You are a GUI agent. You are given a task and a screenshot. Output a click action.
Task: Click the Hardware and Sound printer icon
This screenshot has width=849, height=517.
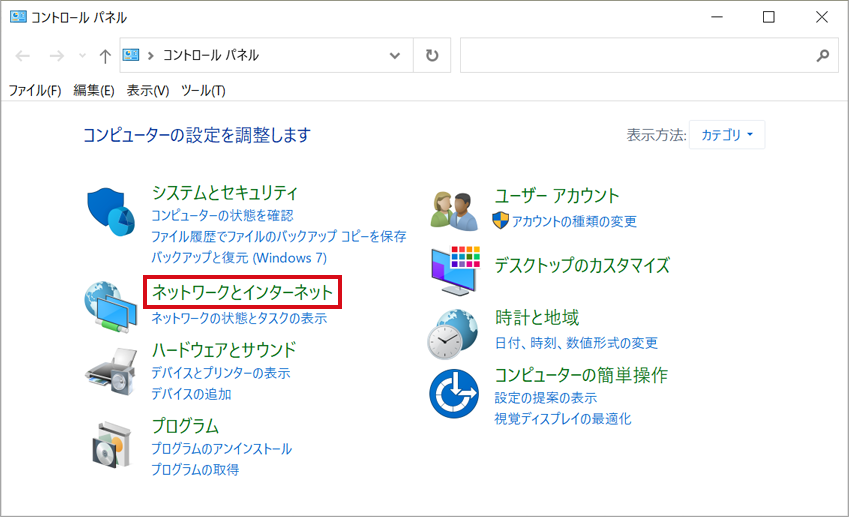(111, 371)
